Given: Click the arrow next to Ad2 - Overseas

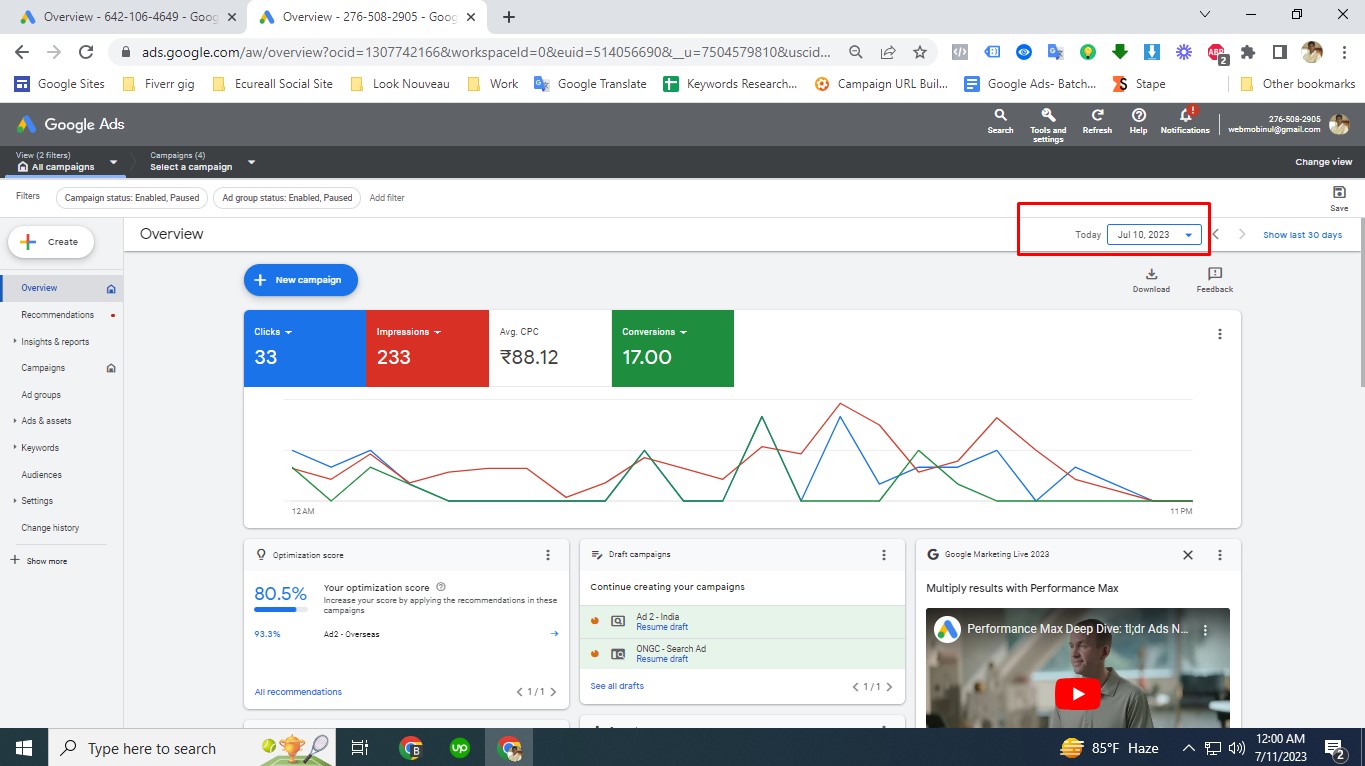Looking at the screenshot, I should pyautogui.click(x=554, y=634).
